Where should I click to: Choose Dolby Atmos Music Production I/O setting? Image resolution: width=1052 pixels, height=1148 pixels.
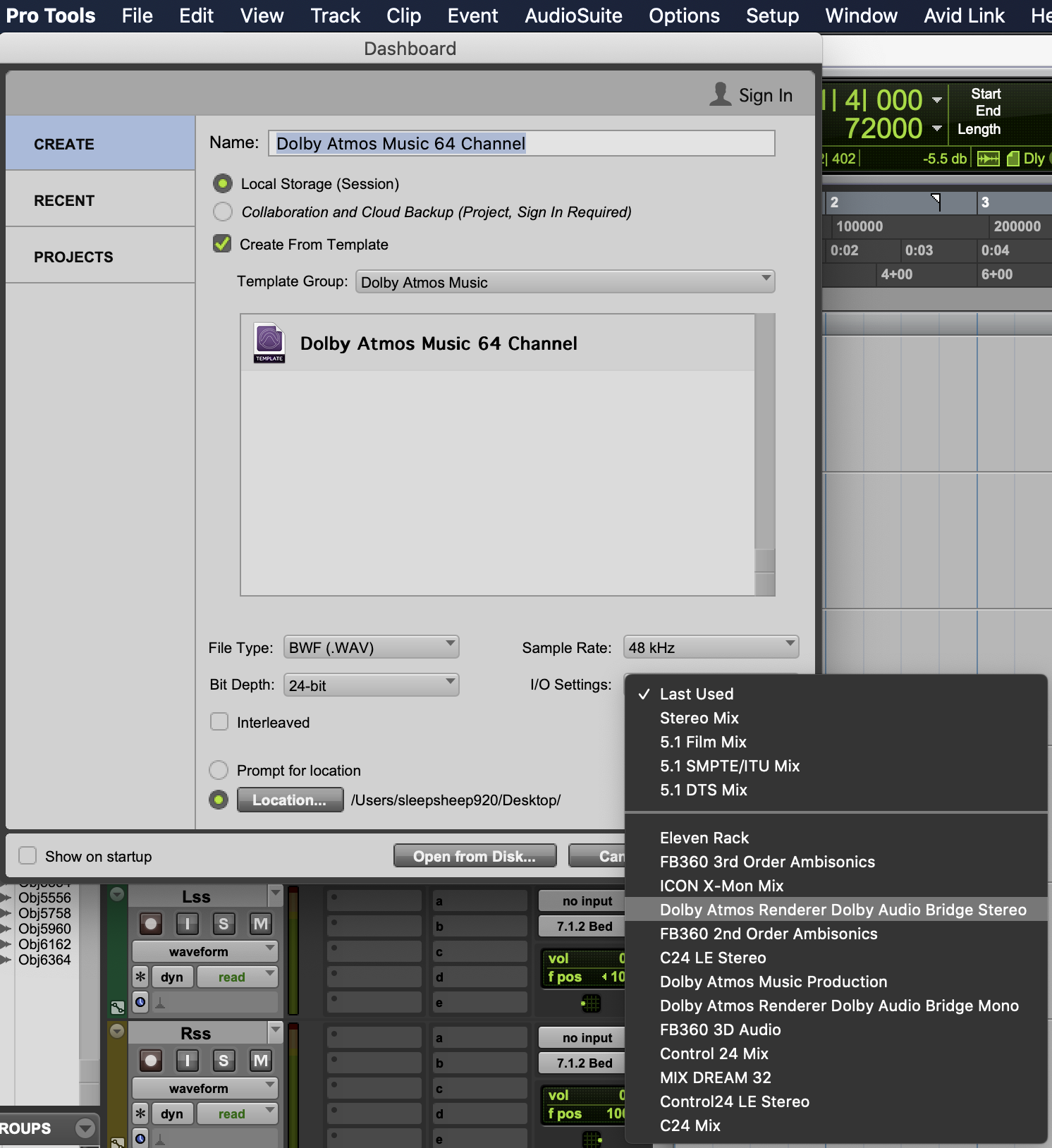836,982
